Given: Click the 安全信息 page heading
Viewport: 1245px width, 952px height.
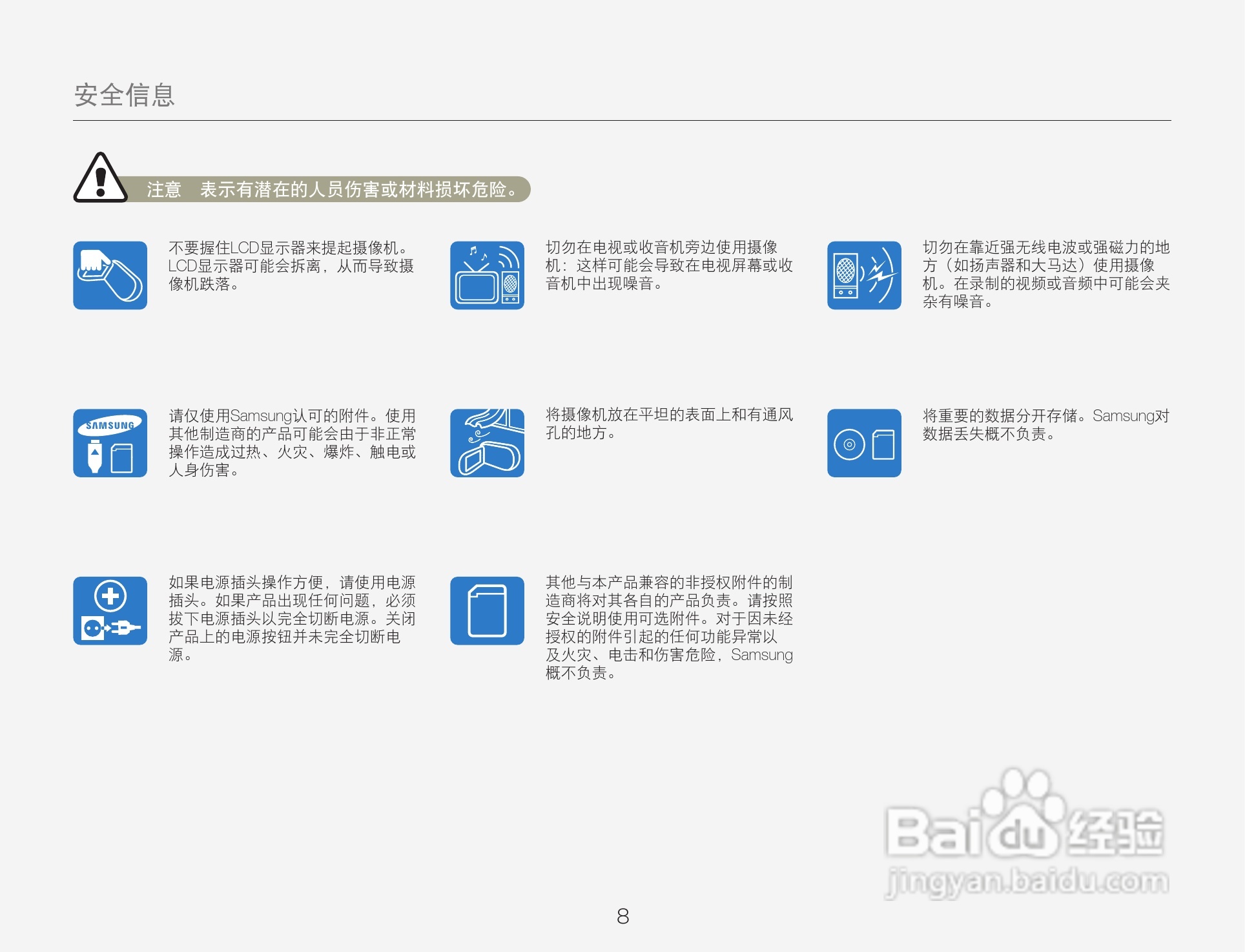Looking at the screenshot, I should [124, 95].
